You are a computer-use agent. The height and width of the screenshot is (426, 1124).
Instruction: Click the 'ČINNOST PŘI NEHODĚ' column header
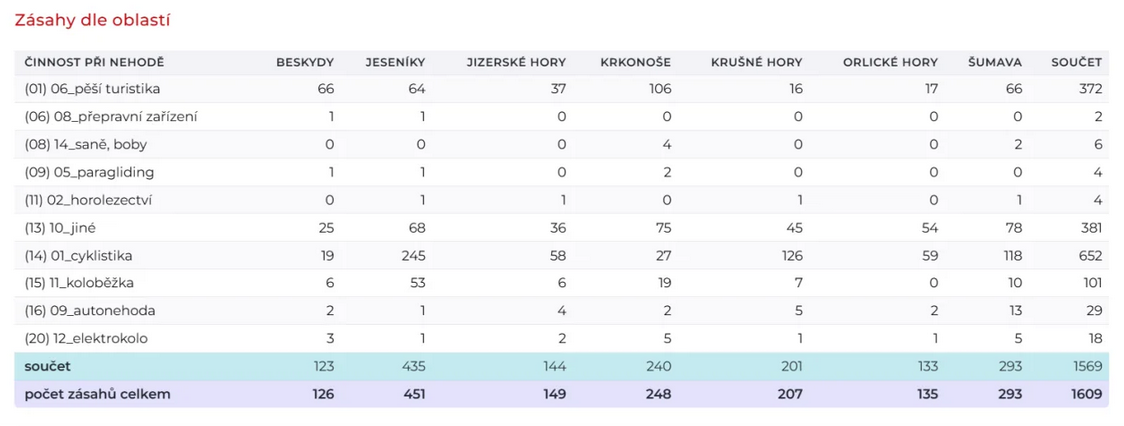(x=94, y=62)
